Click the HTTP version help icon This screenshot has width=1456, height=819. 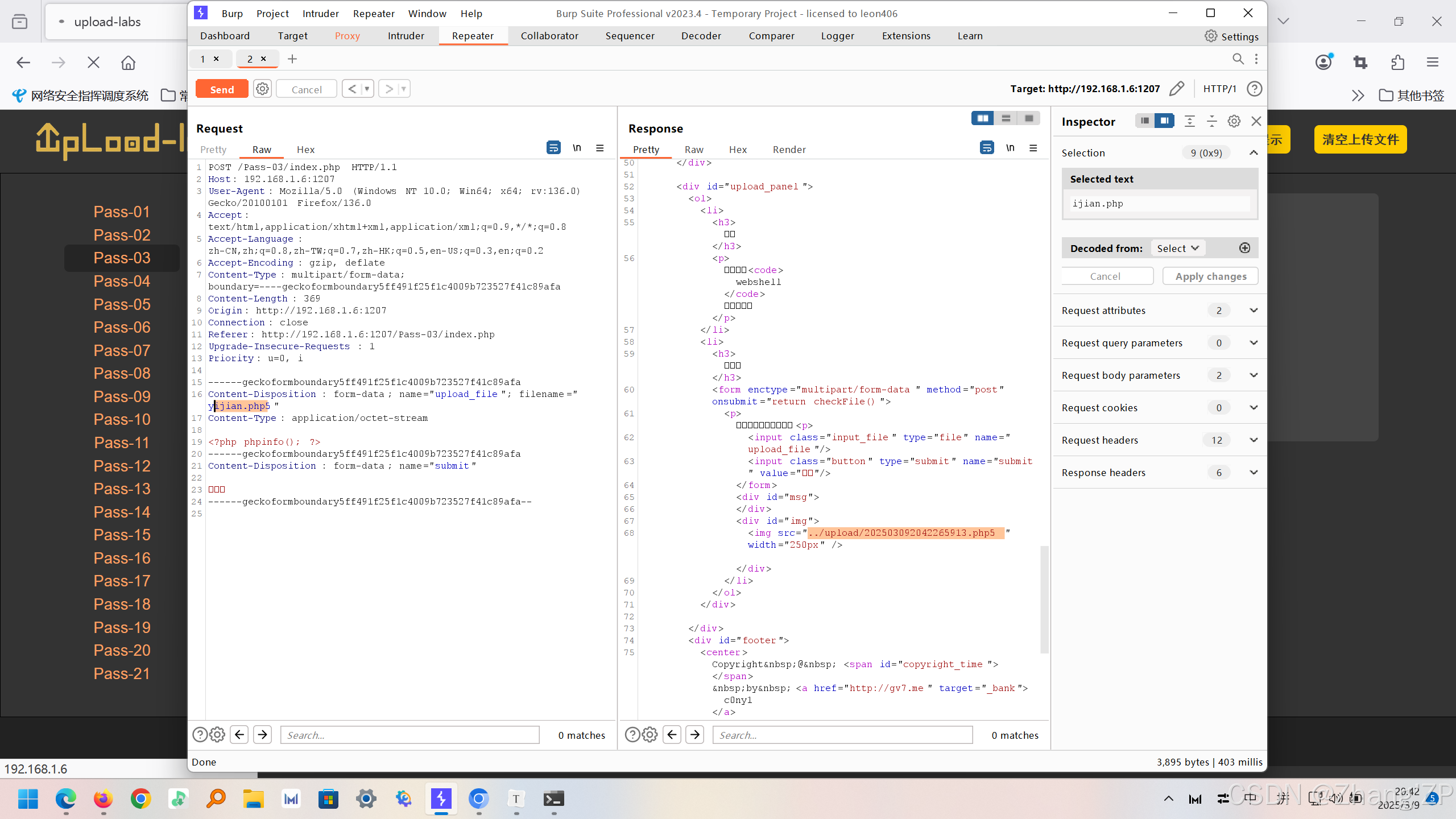point(1254,89)
